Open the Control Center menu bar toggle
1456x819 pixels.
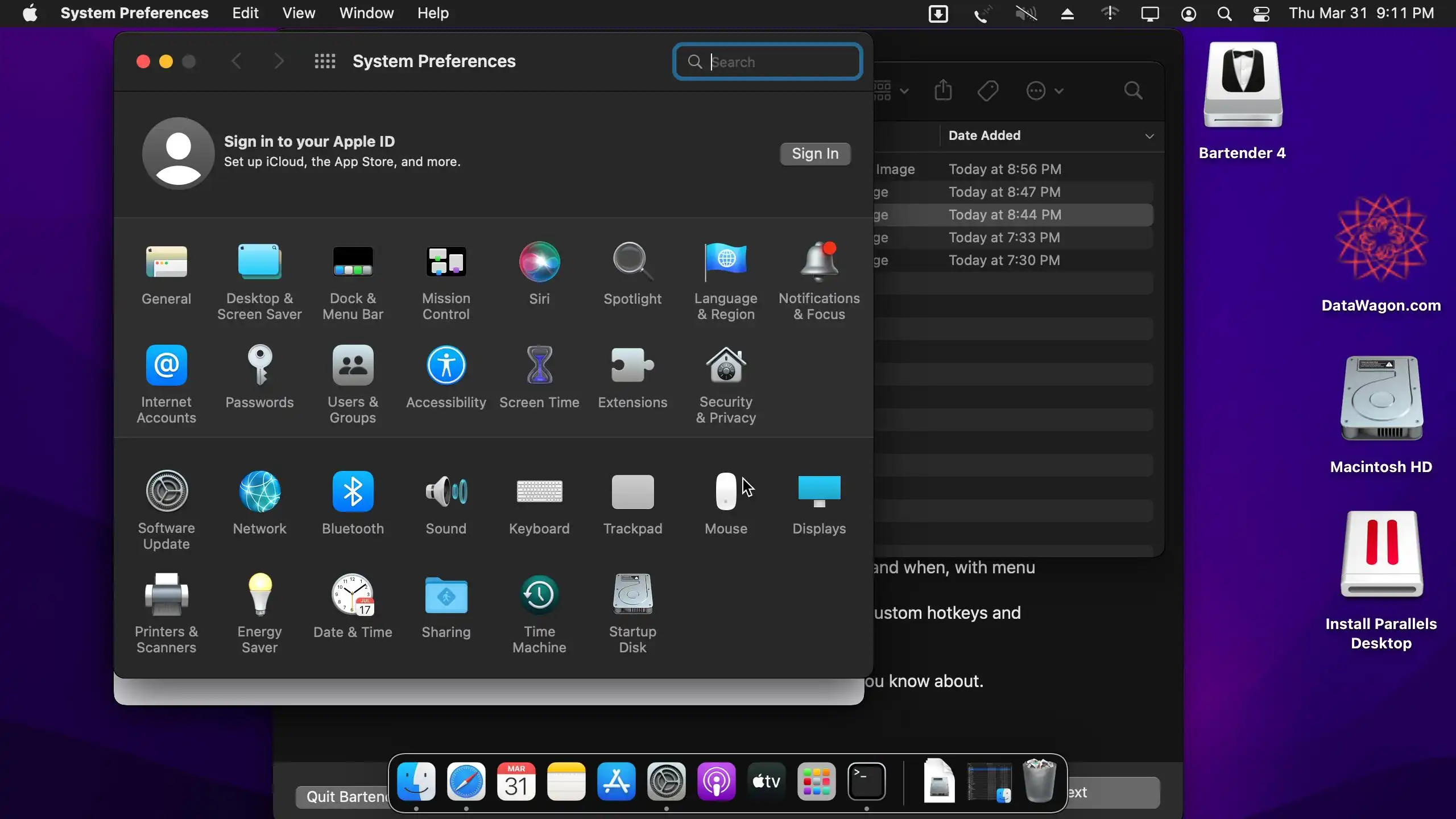pyautogui.click(x=1261, y=14)
